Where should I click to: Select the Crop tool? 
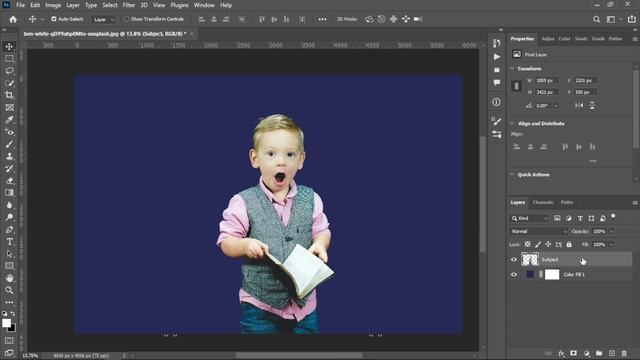click(9, 96)
